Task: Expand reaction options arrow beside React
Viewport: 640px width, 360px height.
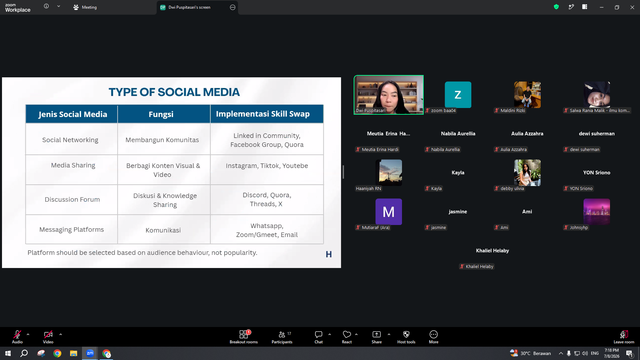Action: point(356,335)
